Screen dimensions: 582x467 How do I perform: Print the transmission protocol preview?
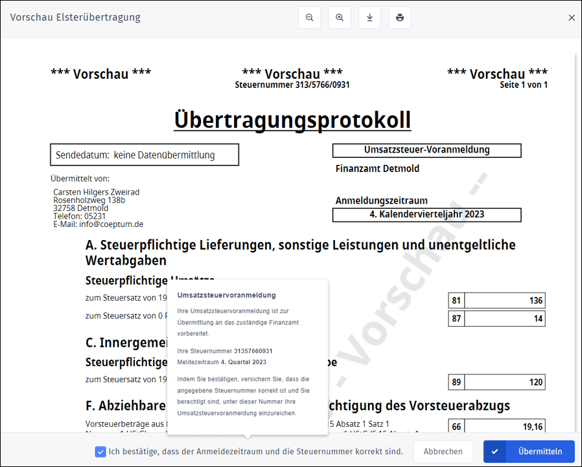click(400, 17)
